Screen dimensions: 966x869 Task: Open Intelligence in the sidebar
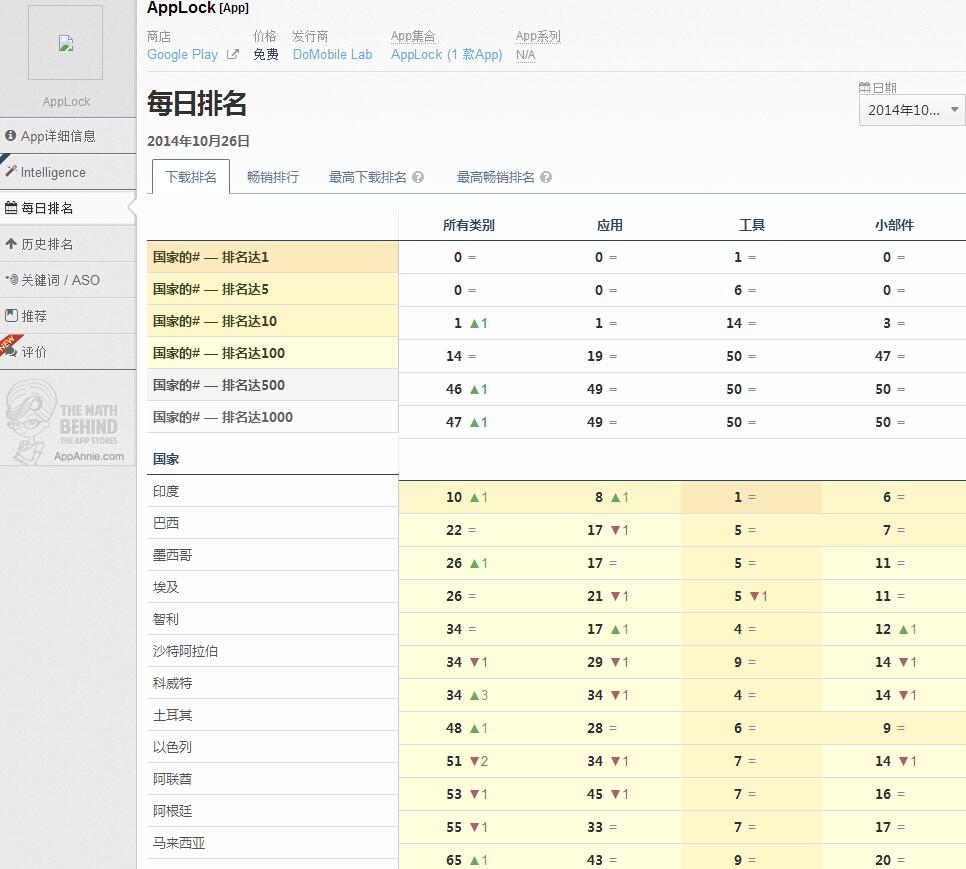[x=68, y=172]
